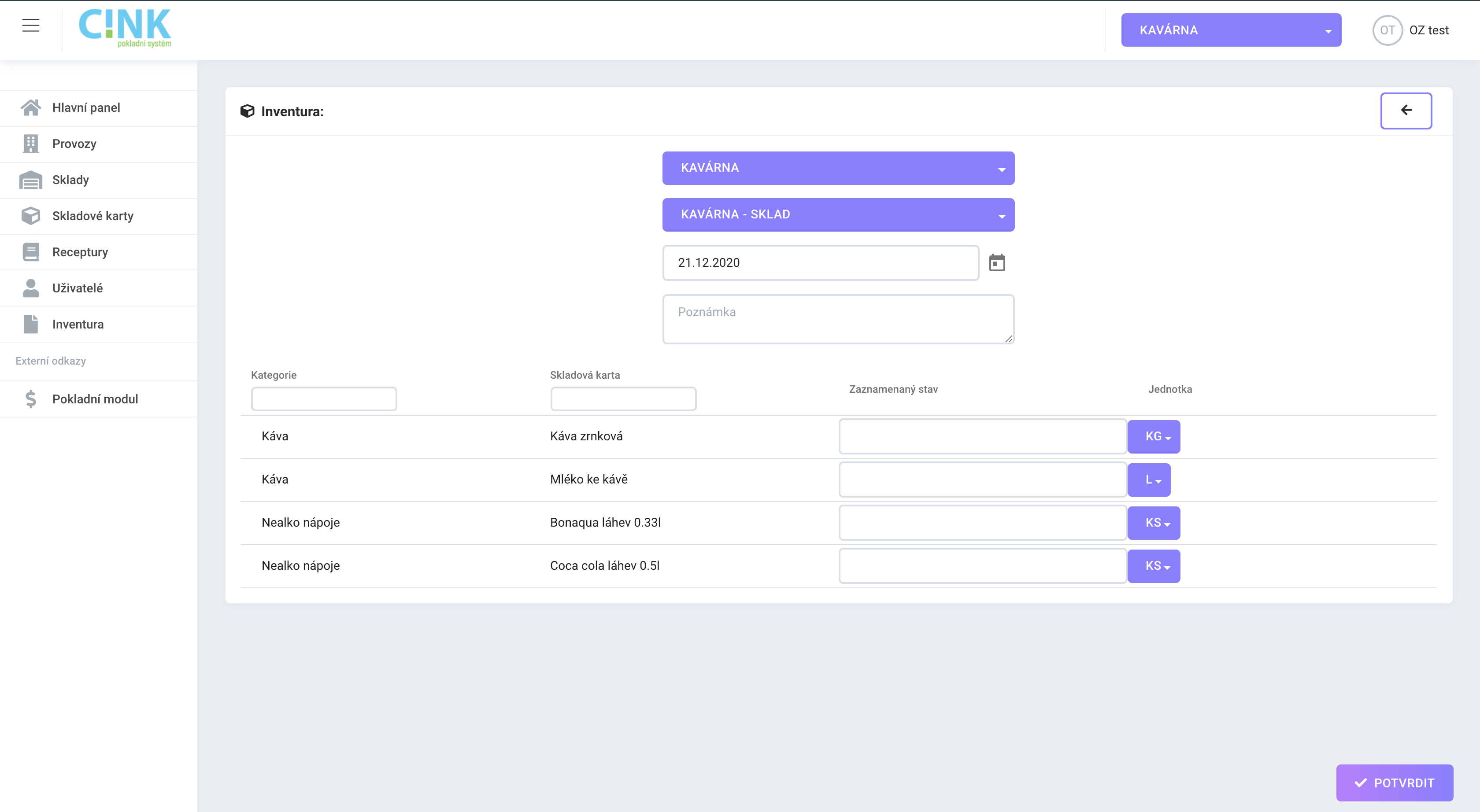This screenshot has width=1480, height=812.
Task: Open KS unit dropdown for Coca cola láhev
Action: pyautogui.click(x=1154, y=566)
